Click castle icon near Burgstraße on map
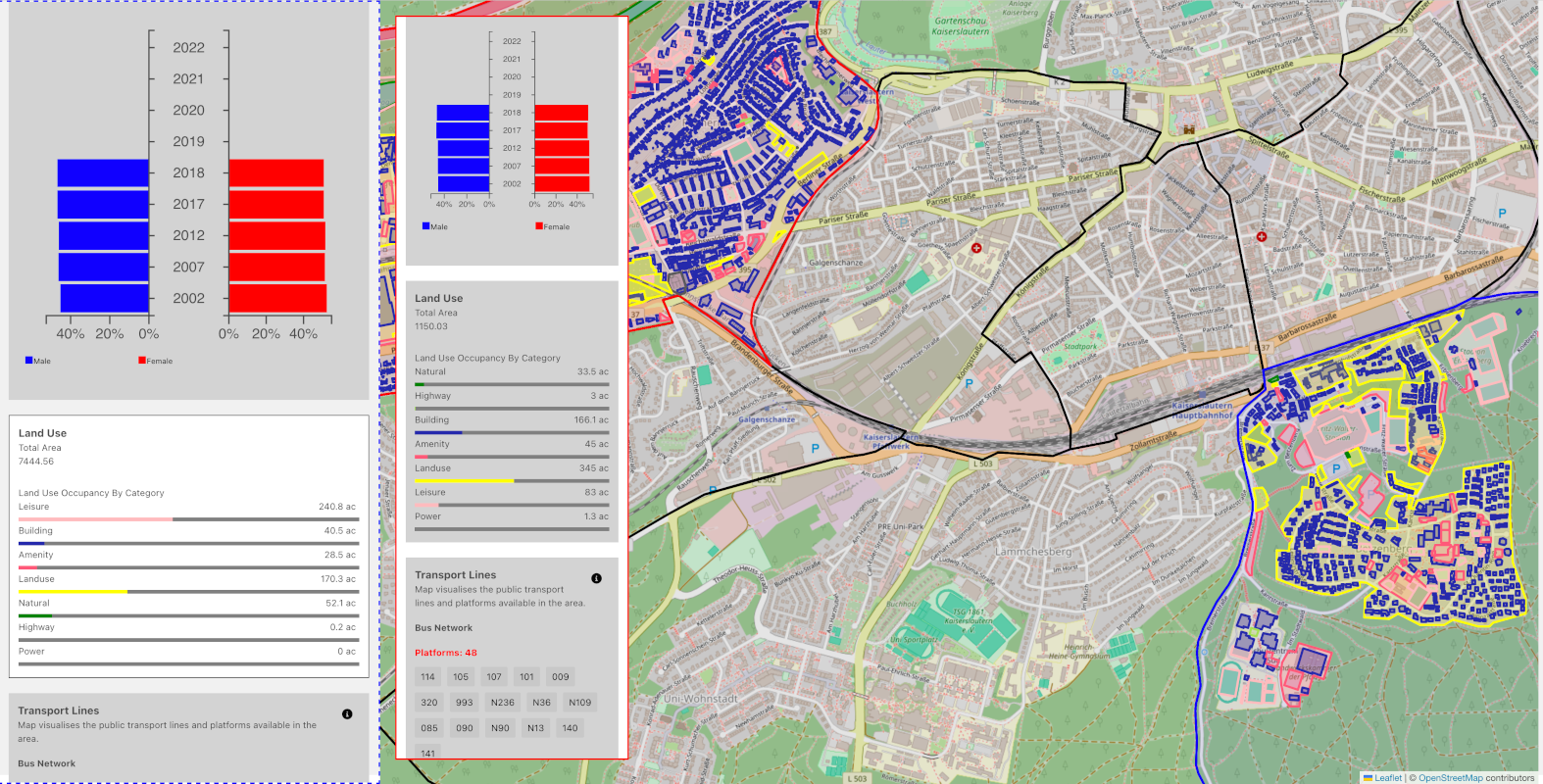The height and width of the screenshot is (784, 1543). [x=1188, y=129]
